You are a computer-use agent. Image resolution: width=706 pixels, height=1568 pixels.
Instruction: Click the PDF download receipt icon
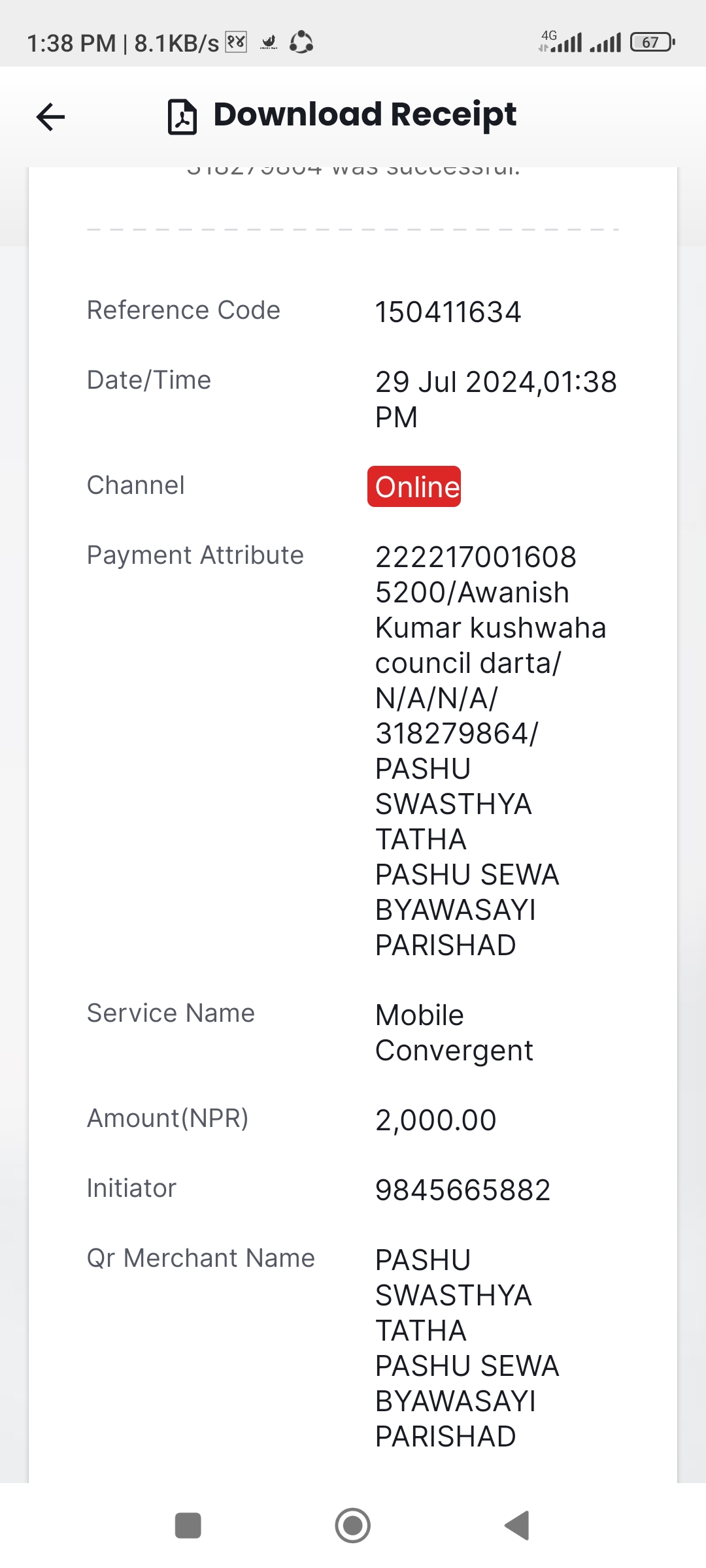pyautogui.click(x=182, y=117)
